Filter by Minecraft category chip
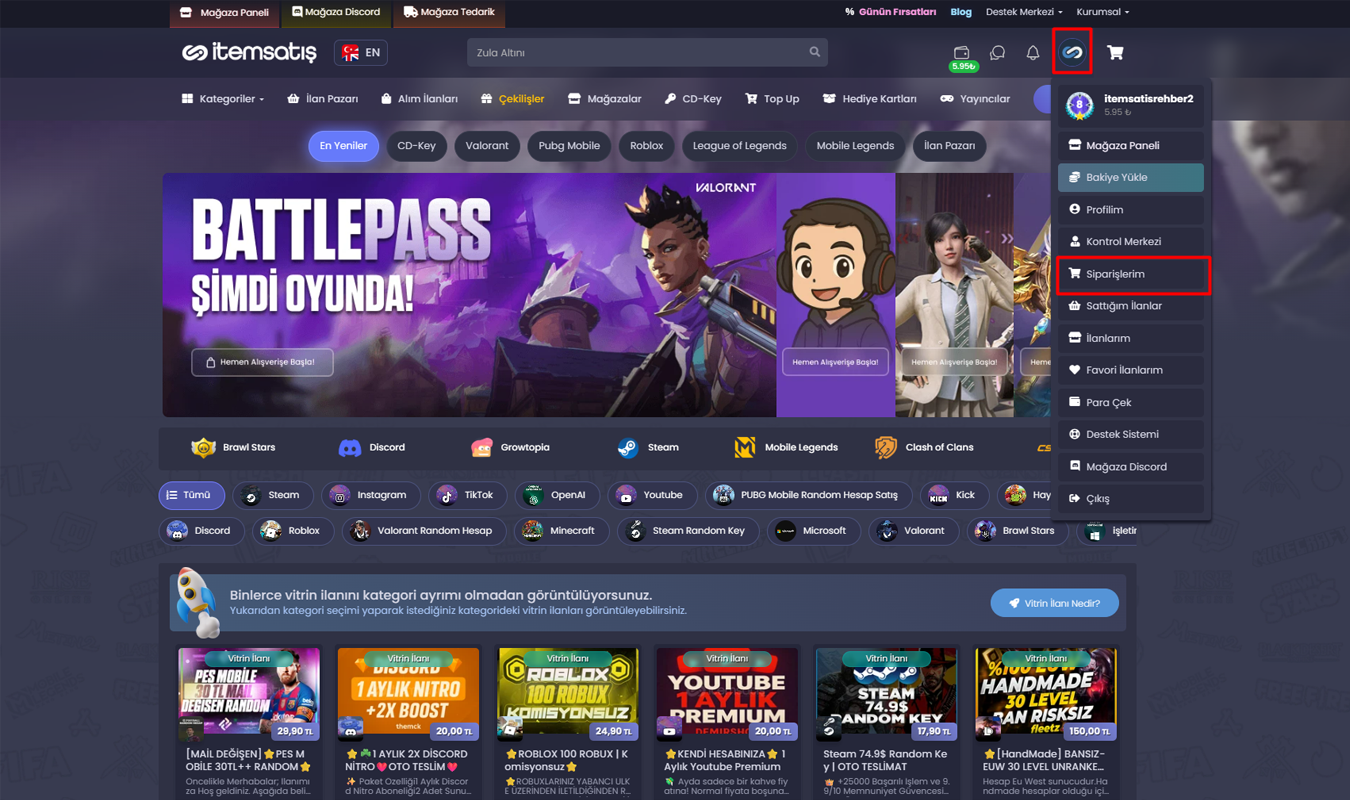Image resolution: width=1350 pixels, height=800 pixels. [x=561, y=531]
